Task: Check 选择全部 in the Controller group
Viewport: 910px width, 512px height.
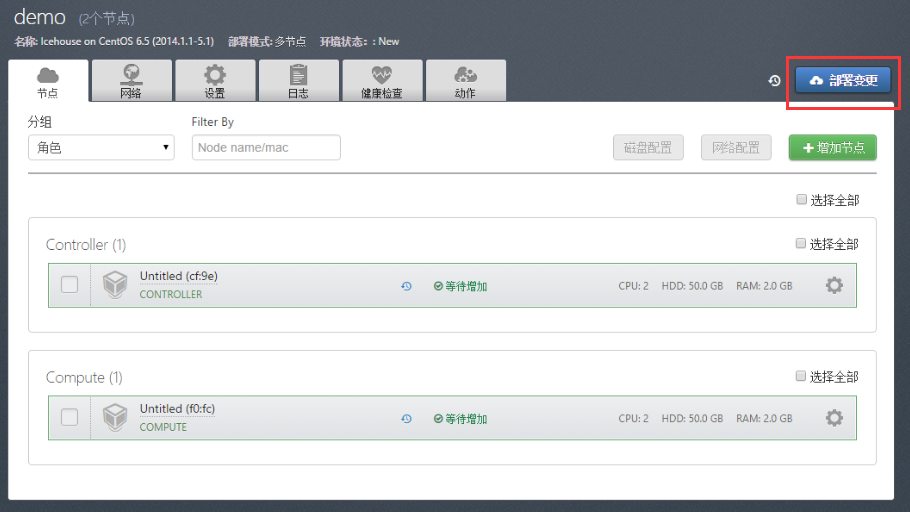Action: coord(801,243)
